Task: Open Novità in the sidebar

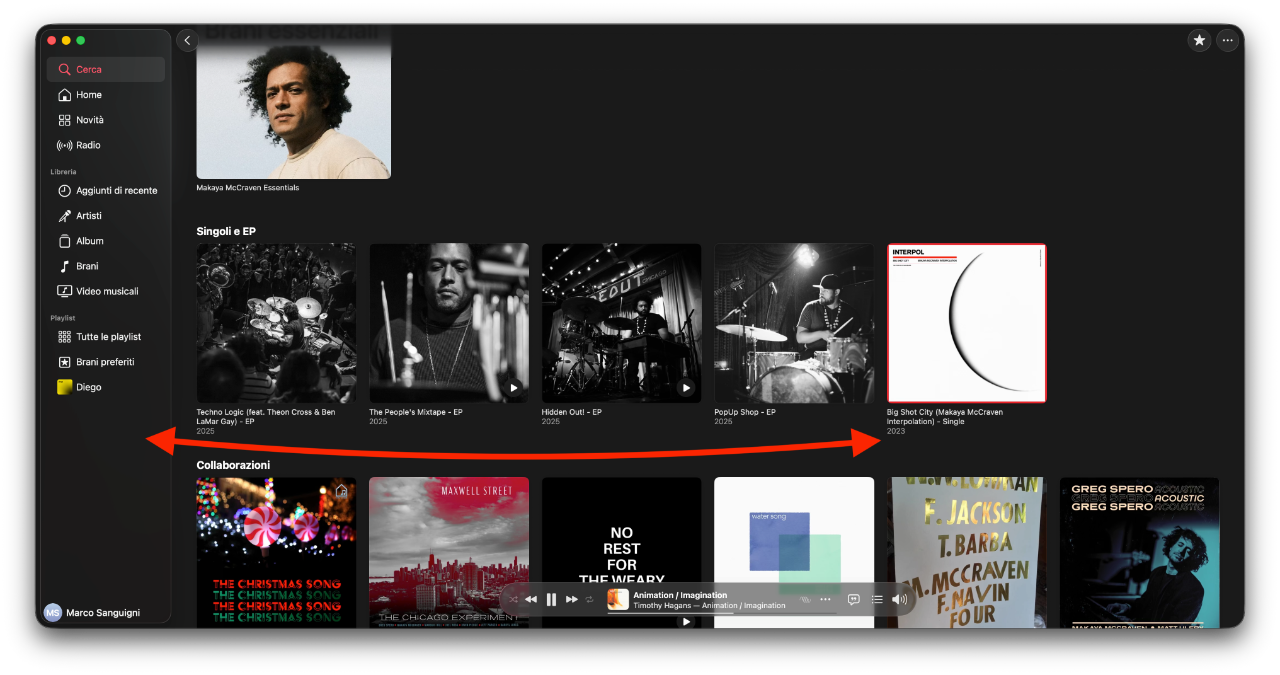Action: [x=89, y=120]
